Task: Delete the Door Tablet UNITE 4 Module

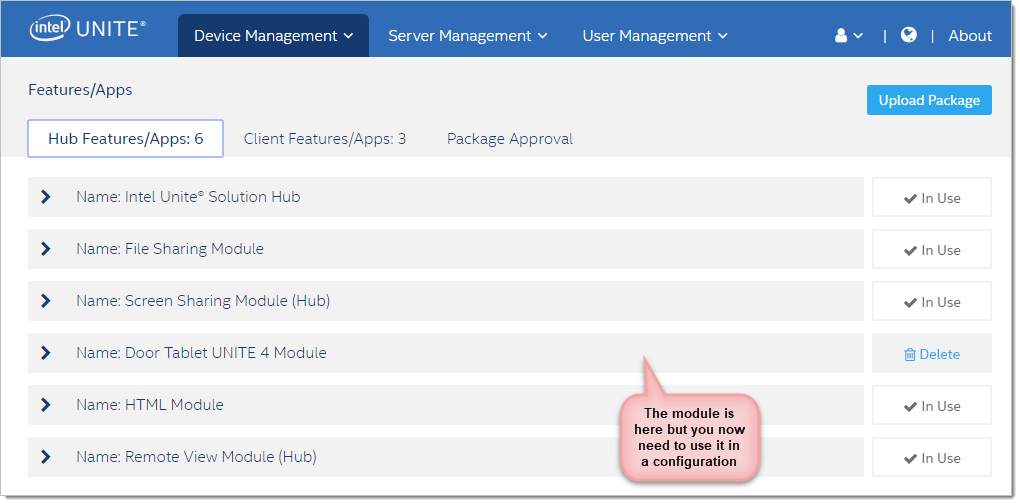Action: [x=932, y=354]
